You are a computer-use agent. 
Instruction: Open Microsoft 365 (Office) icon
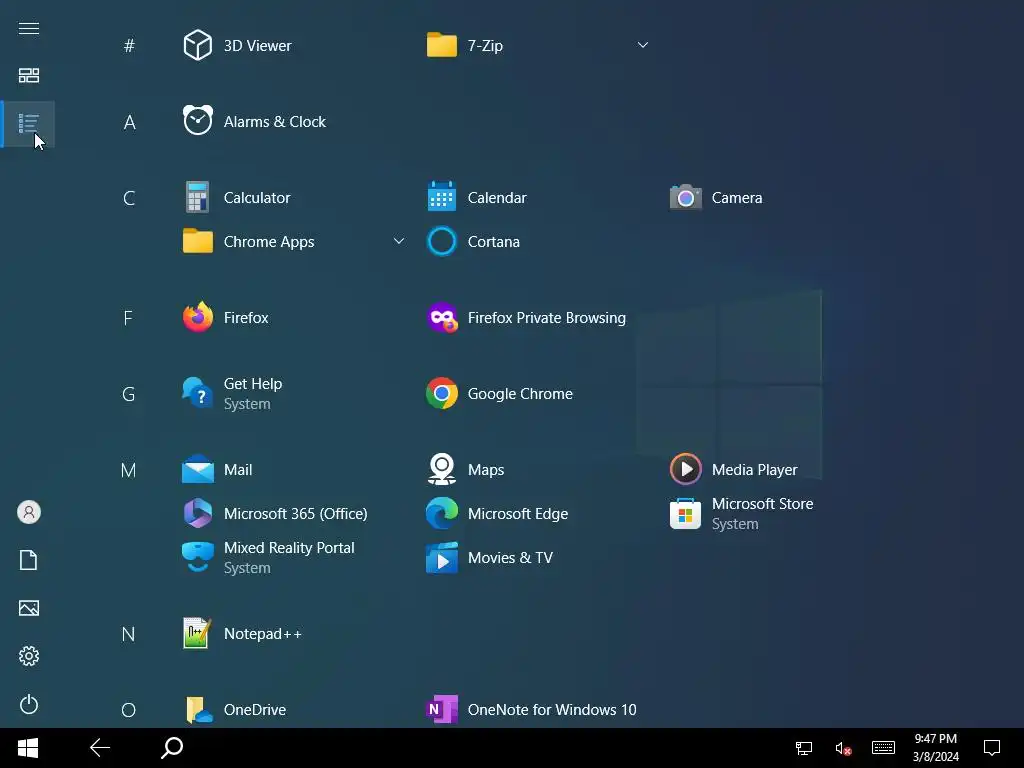click(x=197, y=513)
